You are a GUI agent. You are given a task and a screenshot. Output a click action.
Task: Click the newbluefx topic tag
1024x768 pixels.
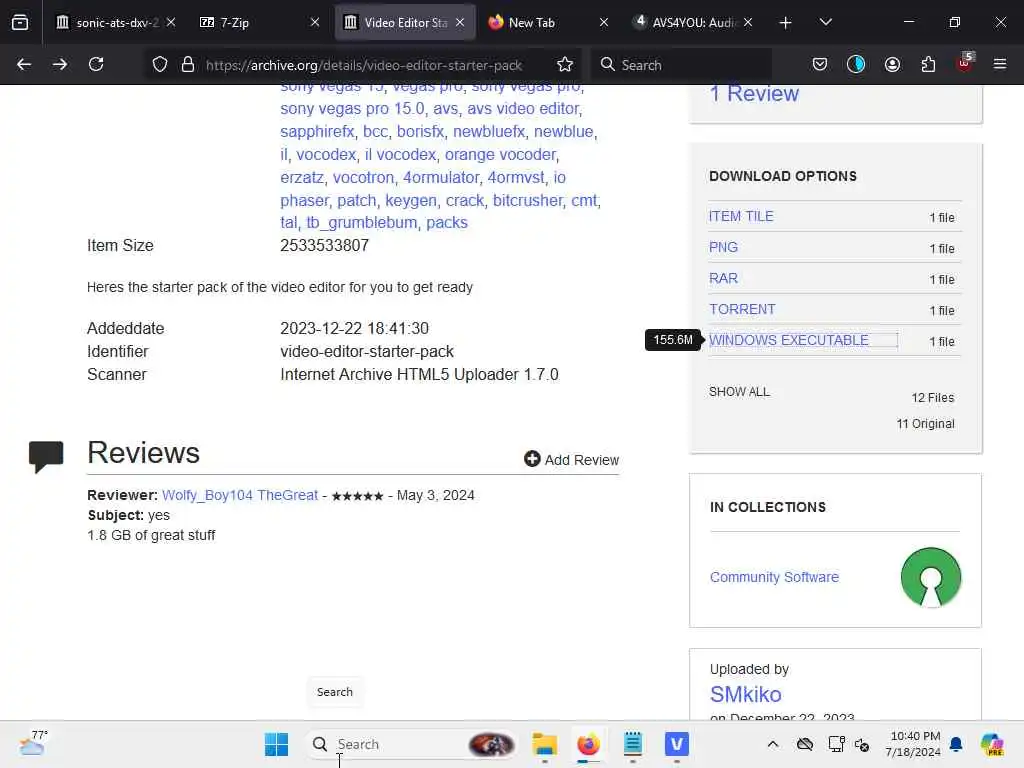[489, 132]
